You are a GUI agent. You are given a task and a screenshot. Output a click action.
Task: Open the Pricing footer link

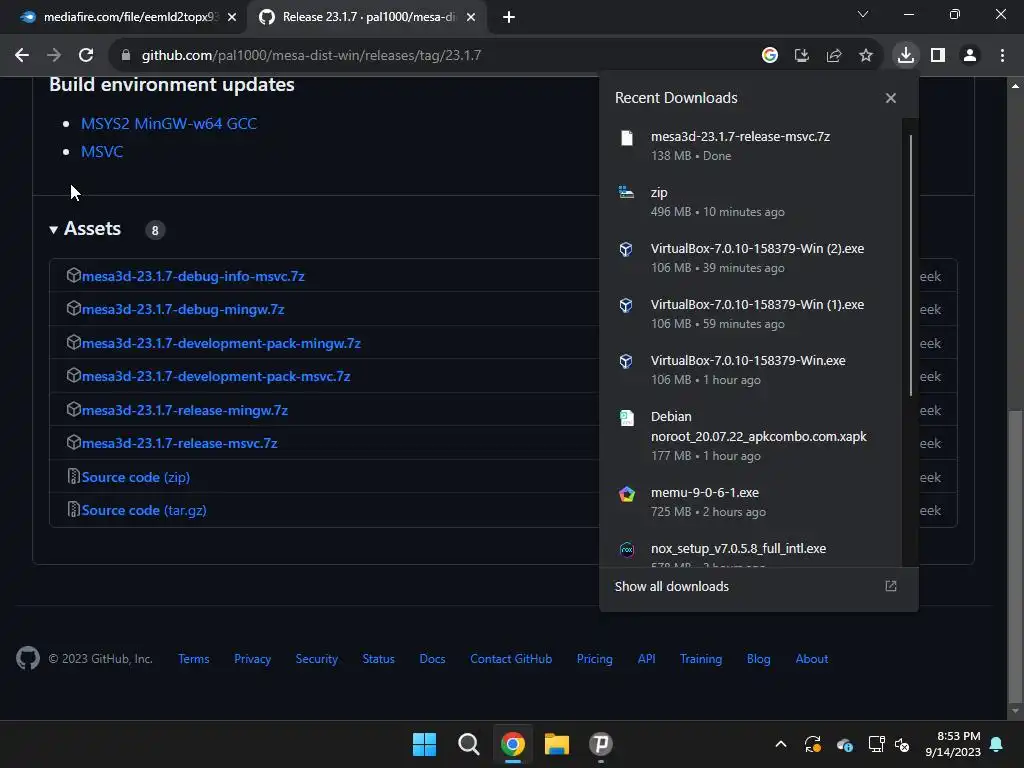(594, 659)
